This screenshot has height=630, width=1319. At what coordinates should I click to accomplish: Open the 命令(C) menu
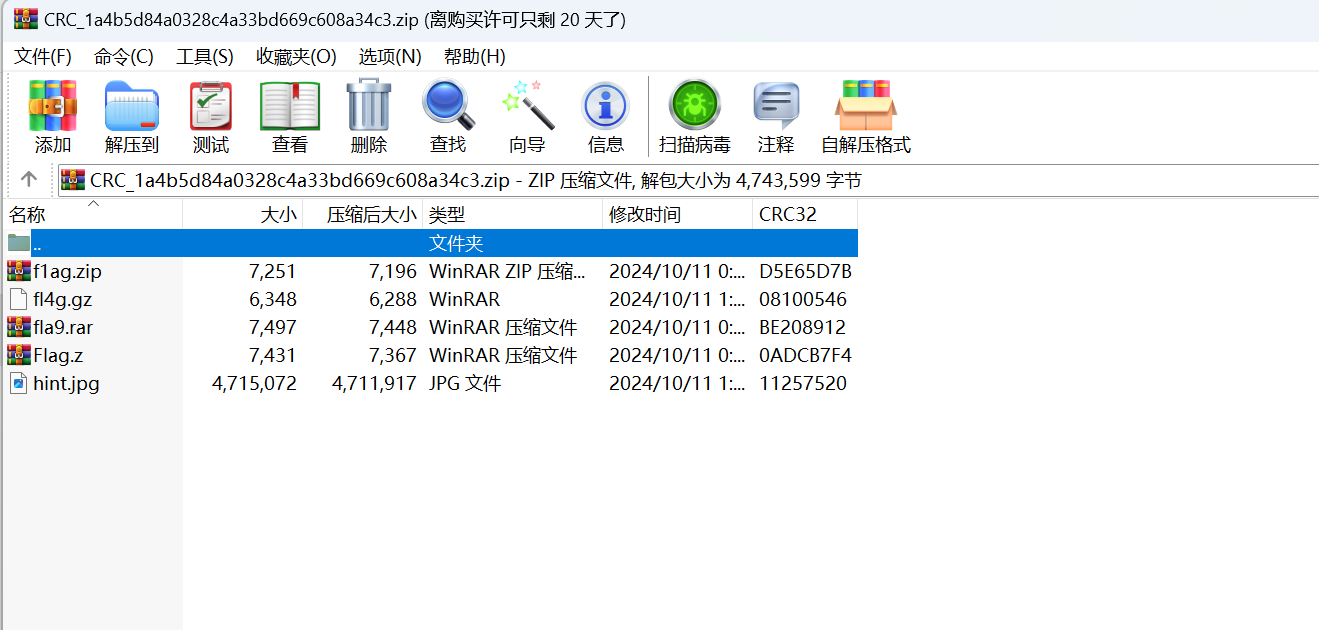[124, 56]
